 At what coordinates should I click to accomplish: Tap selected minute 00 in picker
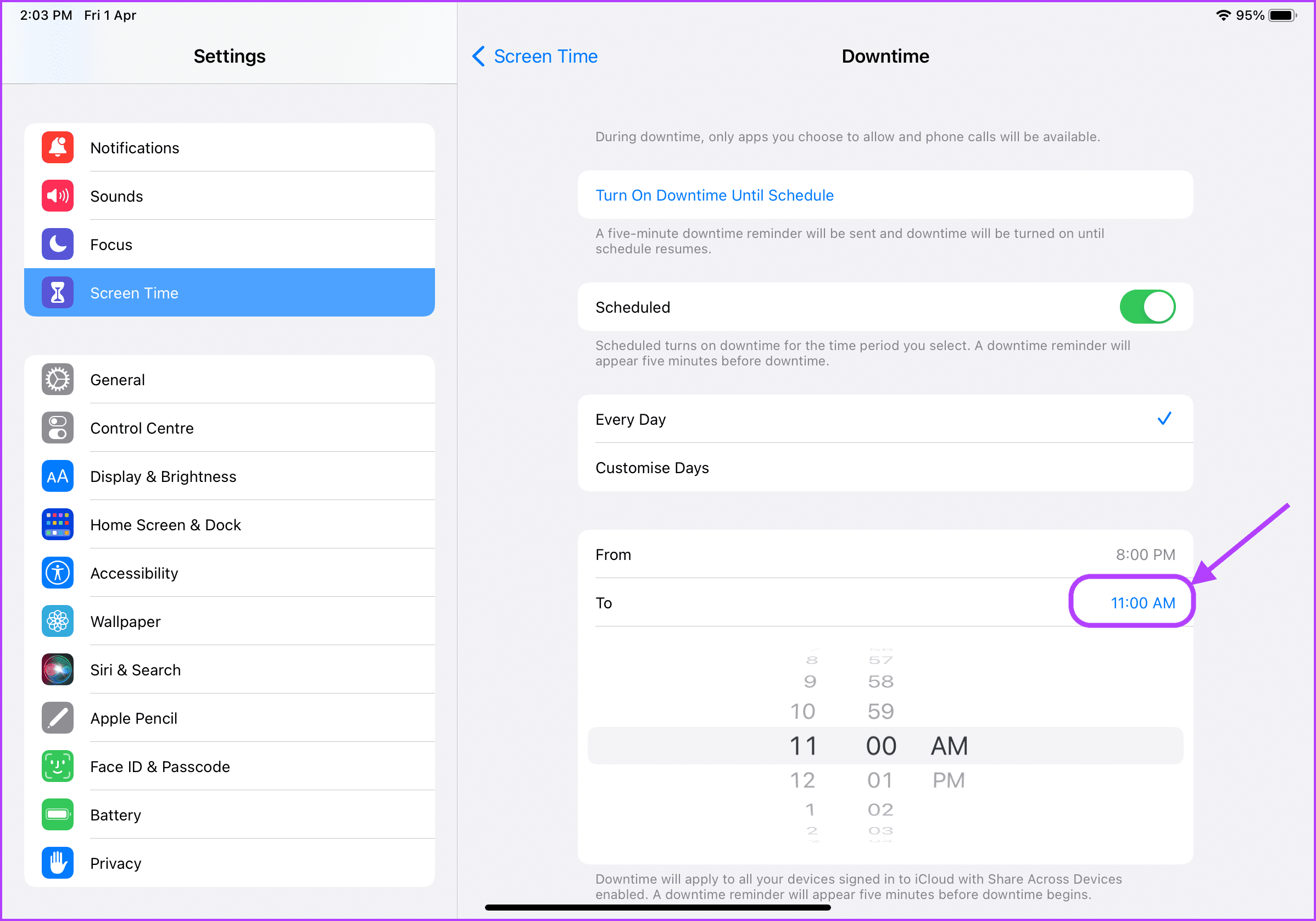881,746
